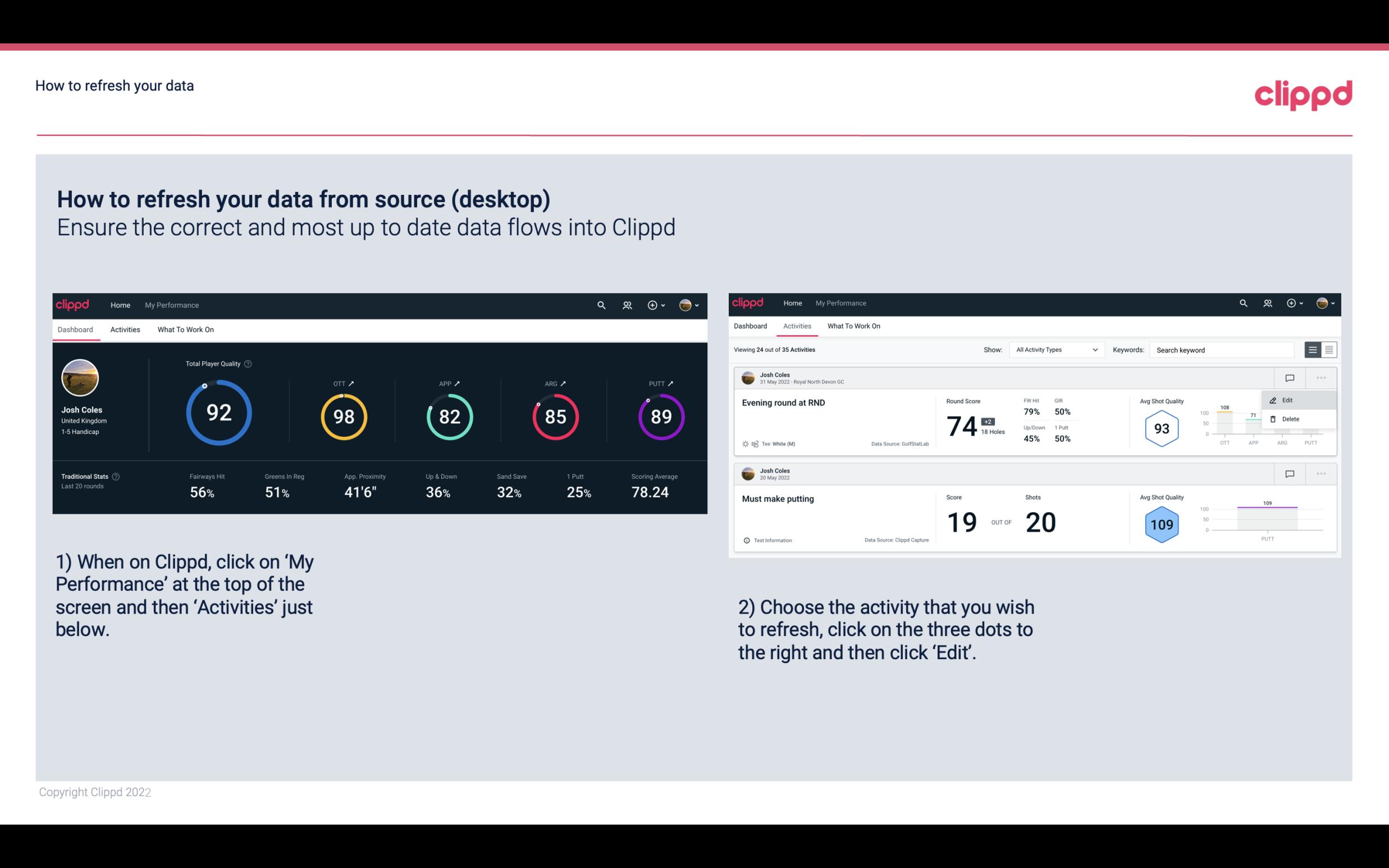The image size is (1389, 868).
Task: Click the user profile icon top right
Action: coord(685,304)
